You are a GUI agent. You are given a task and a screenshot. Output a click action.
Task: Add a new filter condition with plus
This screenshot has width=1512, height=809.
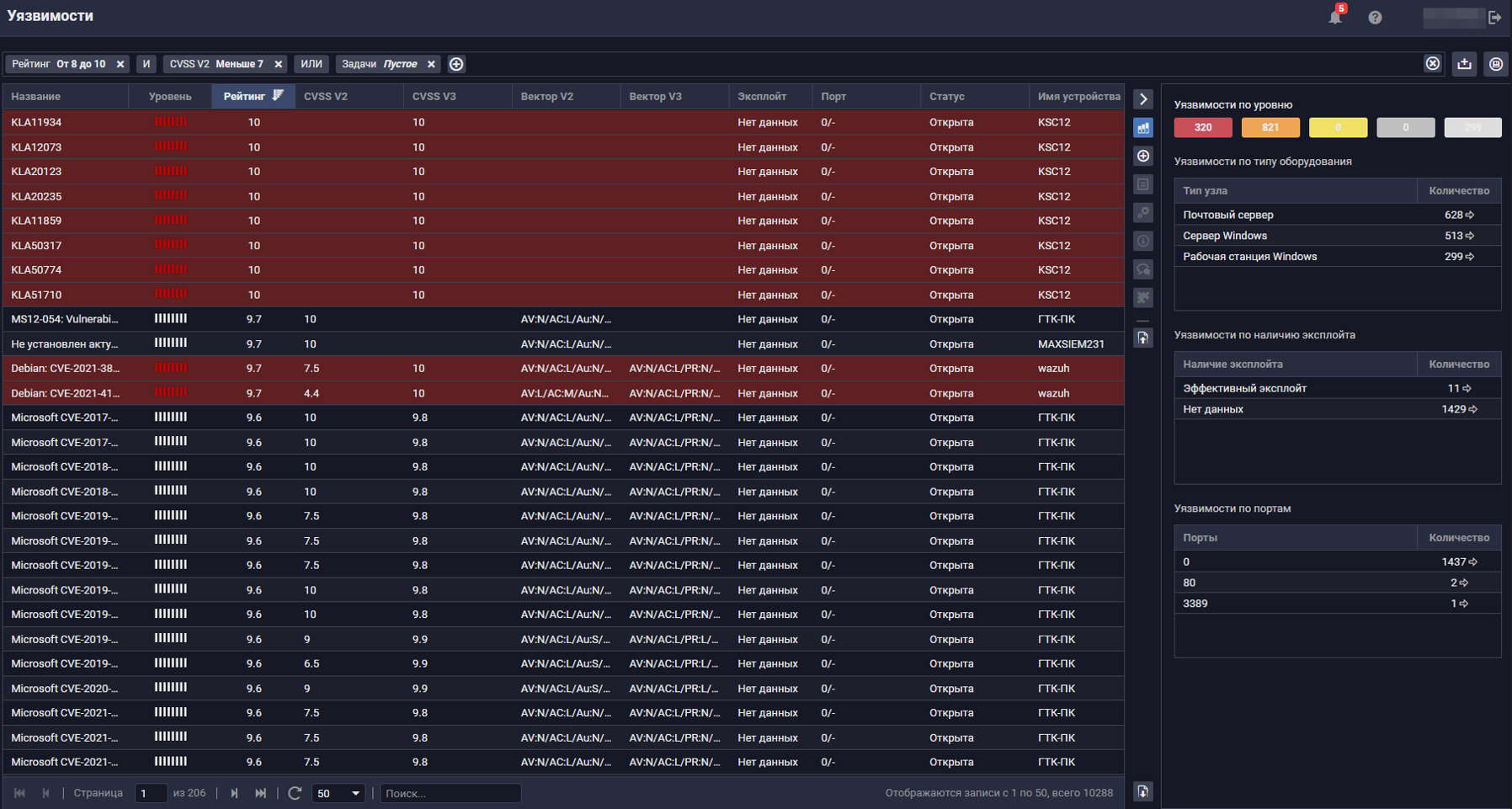click(x=456, y=64)
